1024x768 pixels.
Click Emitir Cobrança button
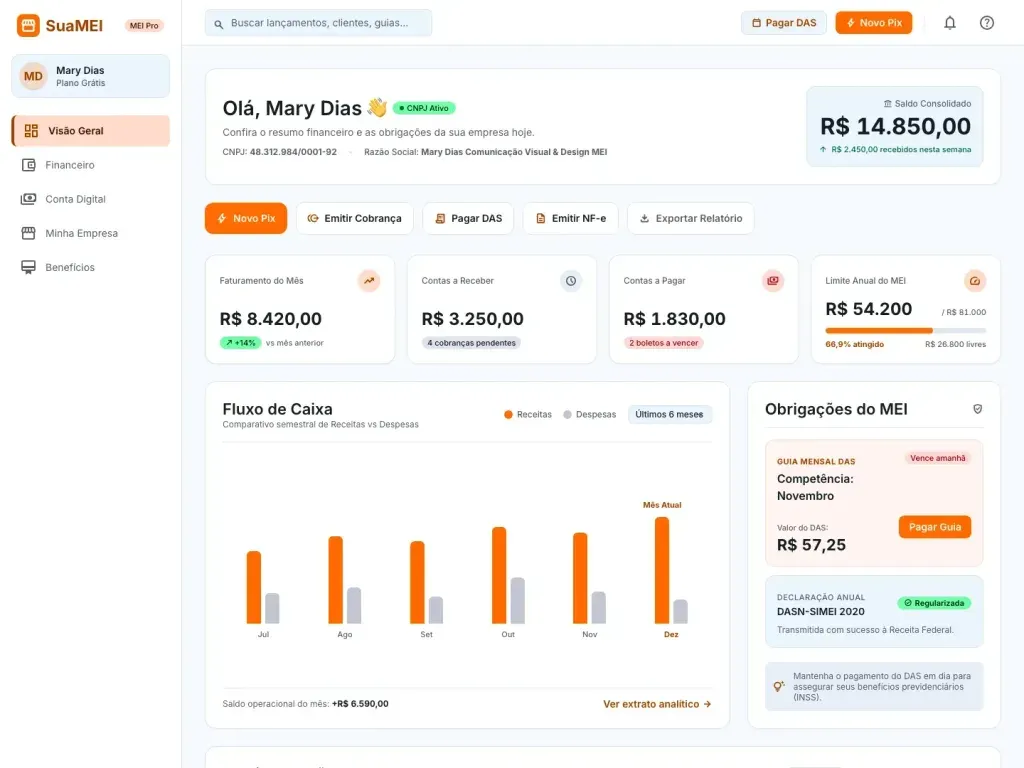(355, 218)
